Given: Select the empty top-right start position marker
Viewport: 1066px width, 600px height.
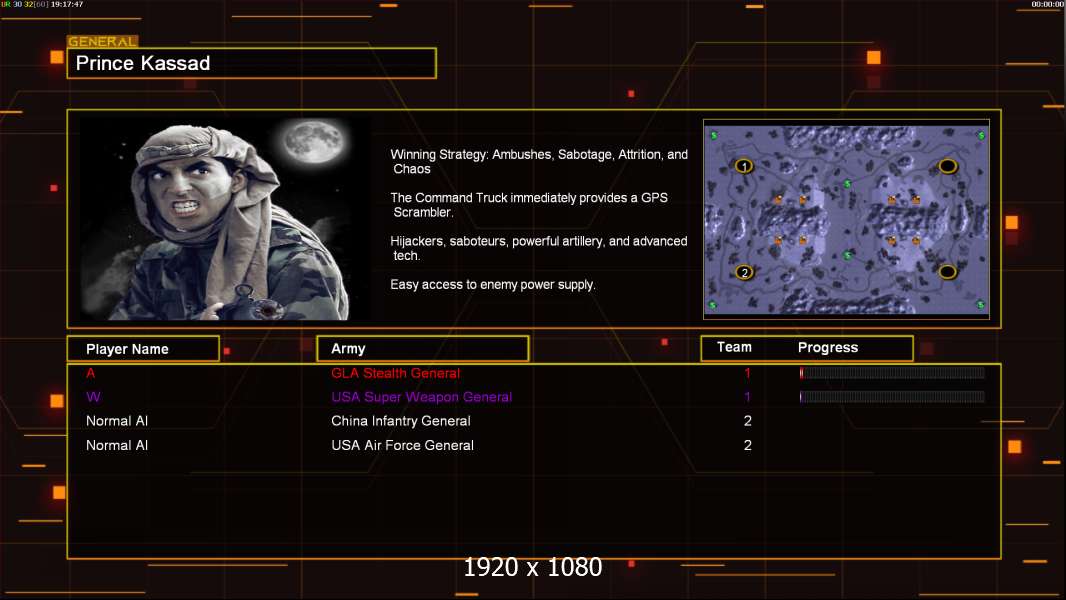Looking at the screenshot, I should [948, 166].
